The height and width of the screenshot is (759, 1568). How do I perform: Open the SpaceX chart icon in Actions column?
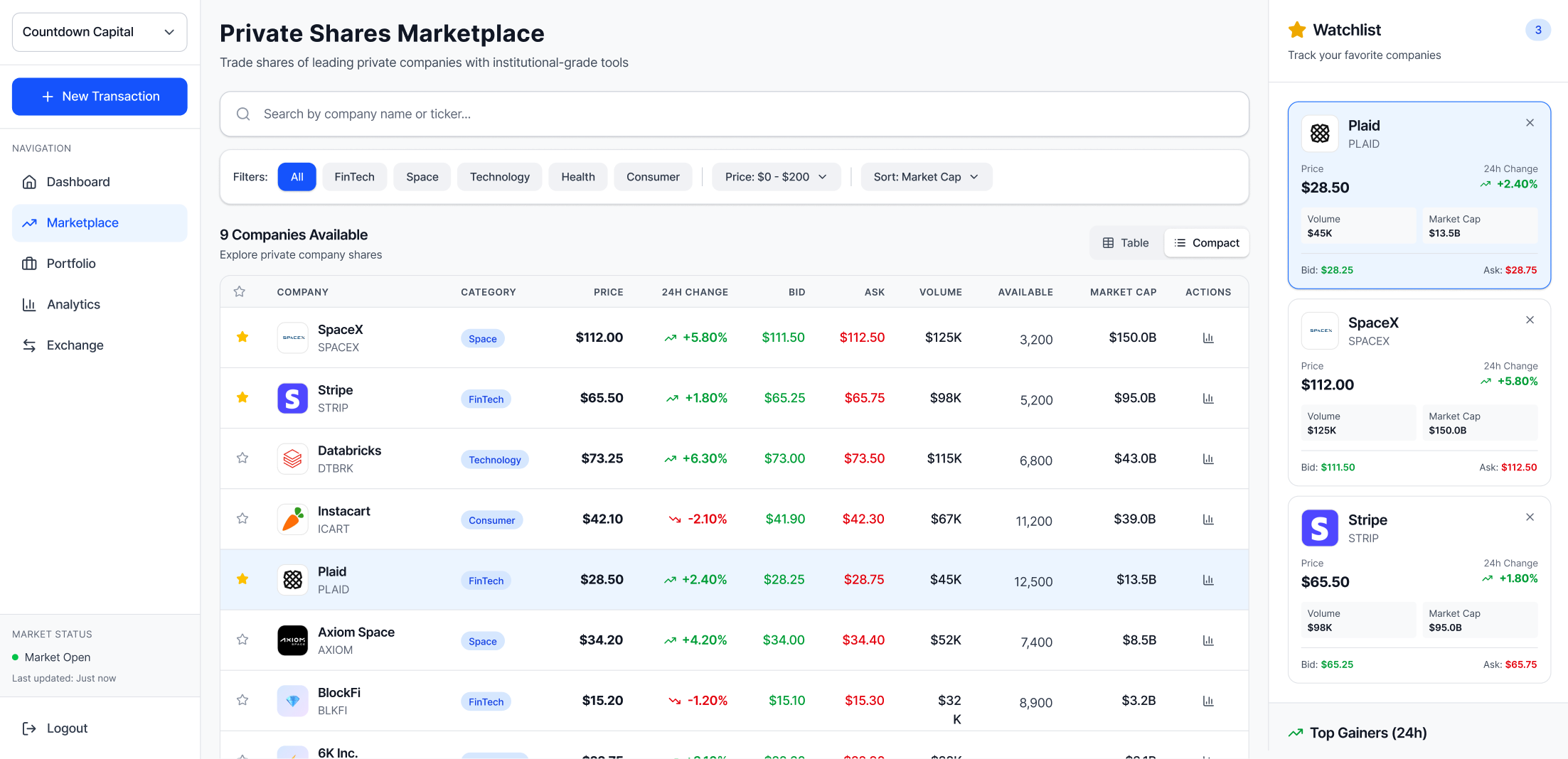(1209, 338)
